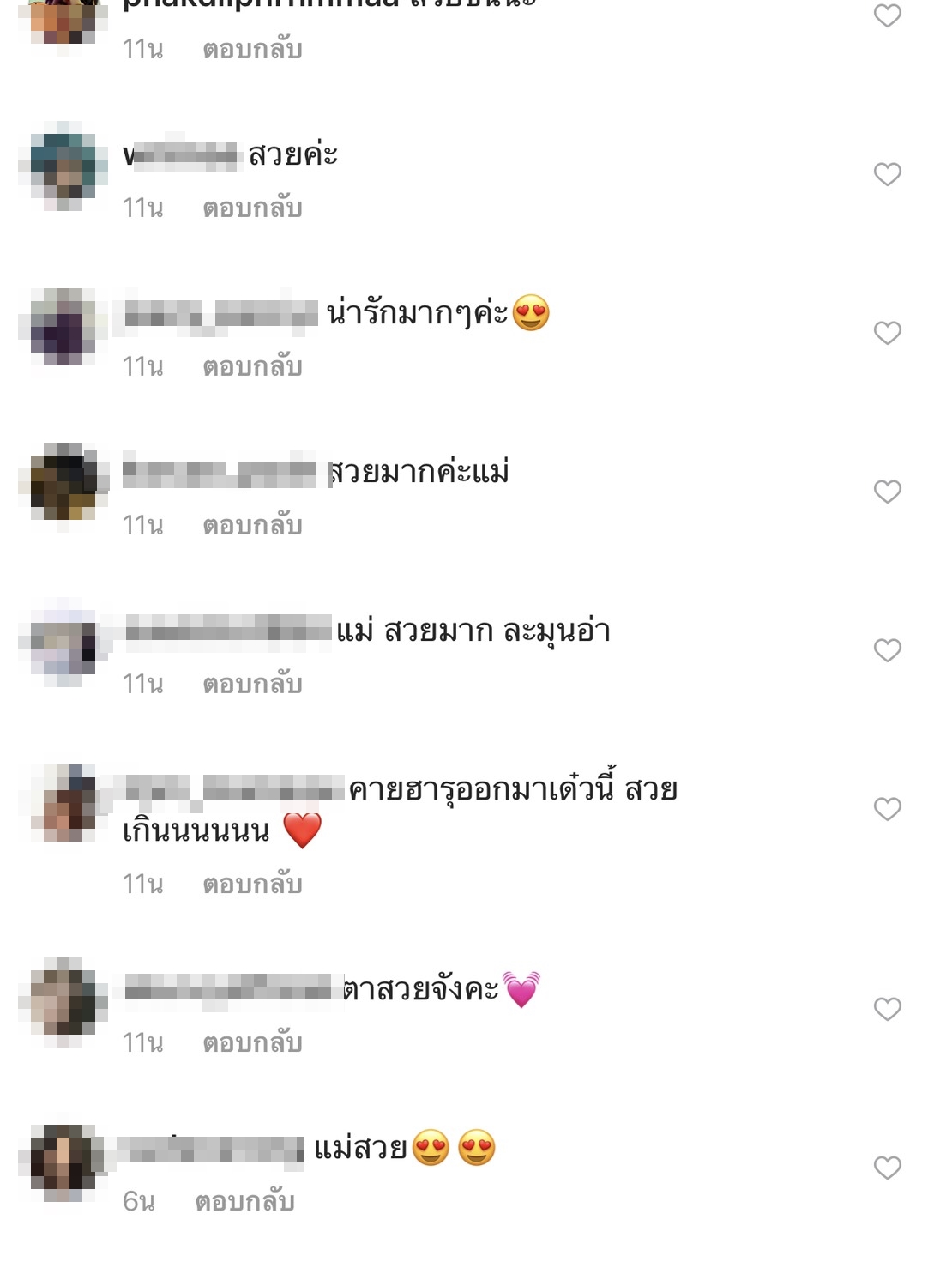This screenshot has width=952, height=1268.
Task: Open profile picture of สวยค่ะ commenter
Action: tap(63, 166)
